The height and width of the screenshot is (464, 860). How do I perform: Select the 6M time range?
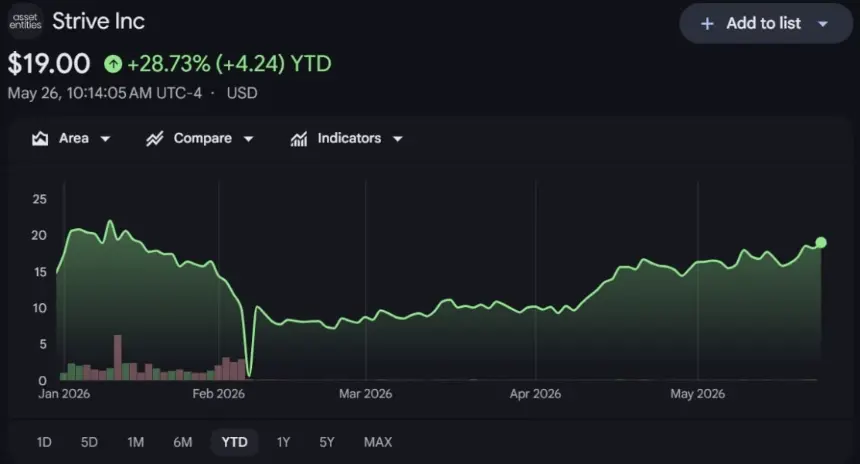point(183,442)
